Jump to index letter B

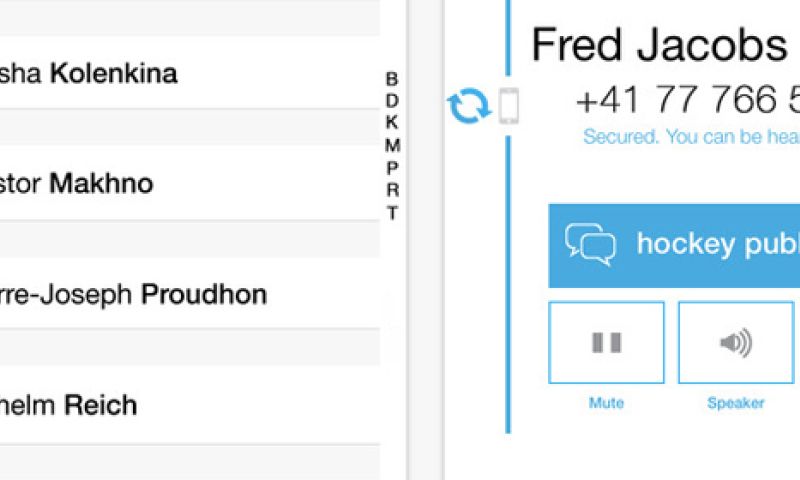[392, 79]
